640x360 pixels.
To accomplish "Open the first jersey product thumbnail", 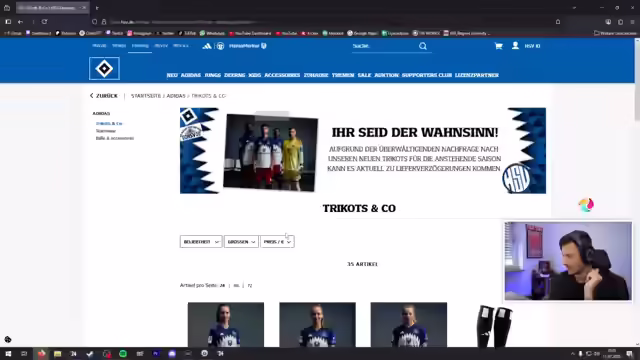I will [226, 325].
